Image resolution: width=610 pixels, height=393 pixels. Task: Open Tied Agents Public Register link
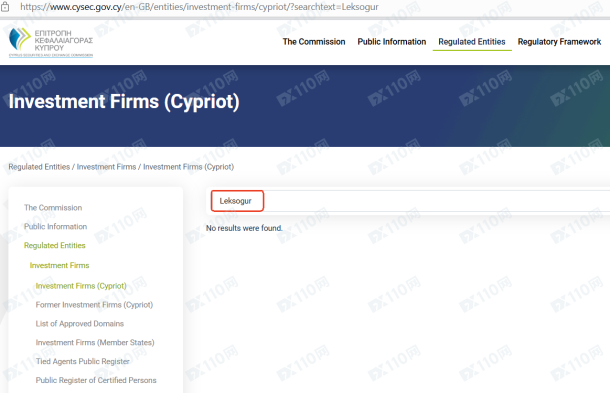pos(82,361)
